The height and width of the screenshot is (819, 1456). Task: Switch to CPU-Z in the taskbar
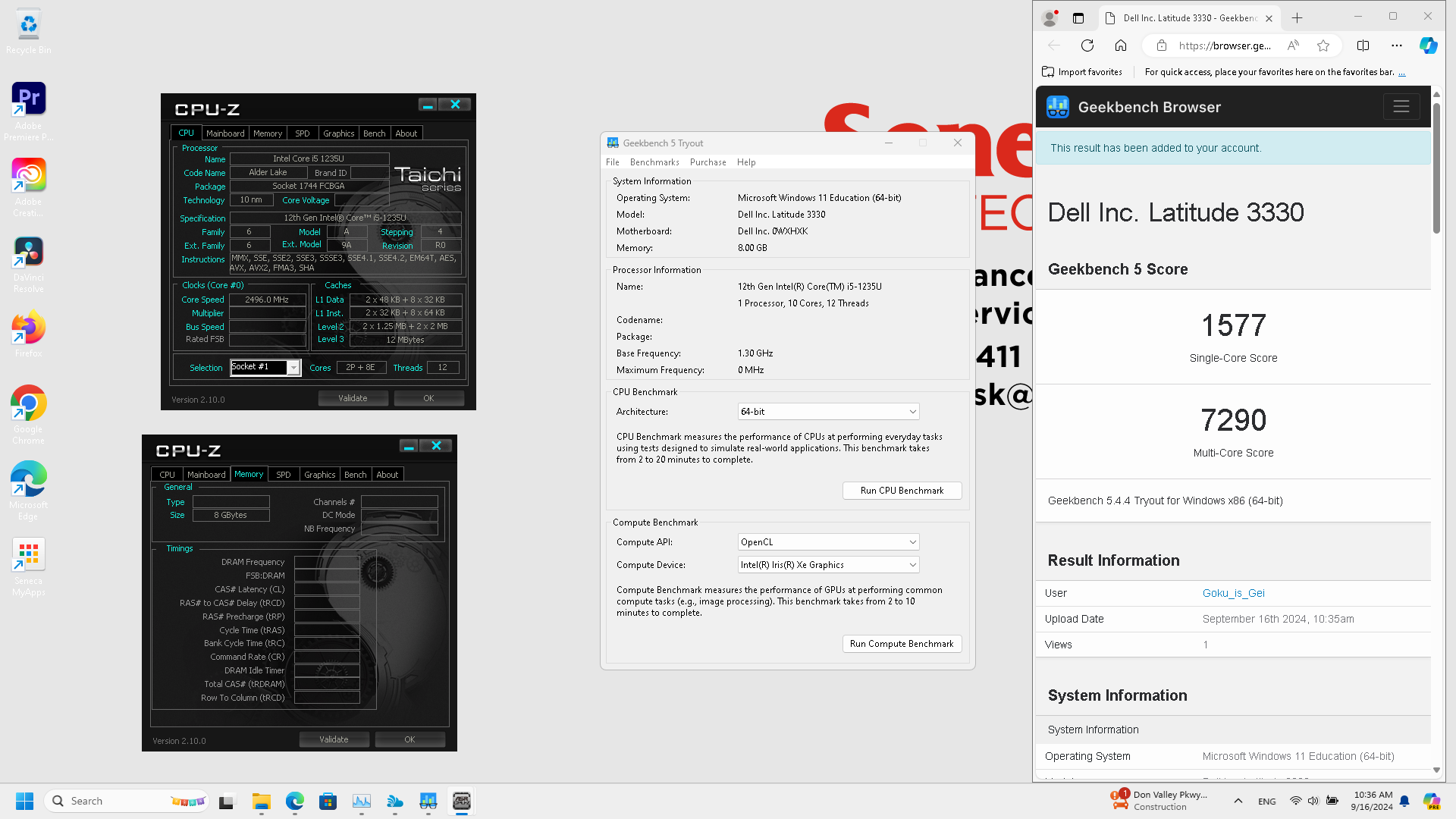point(461,801)
